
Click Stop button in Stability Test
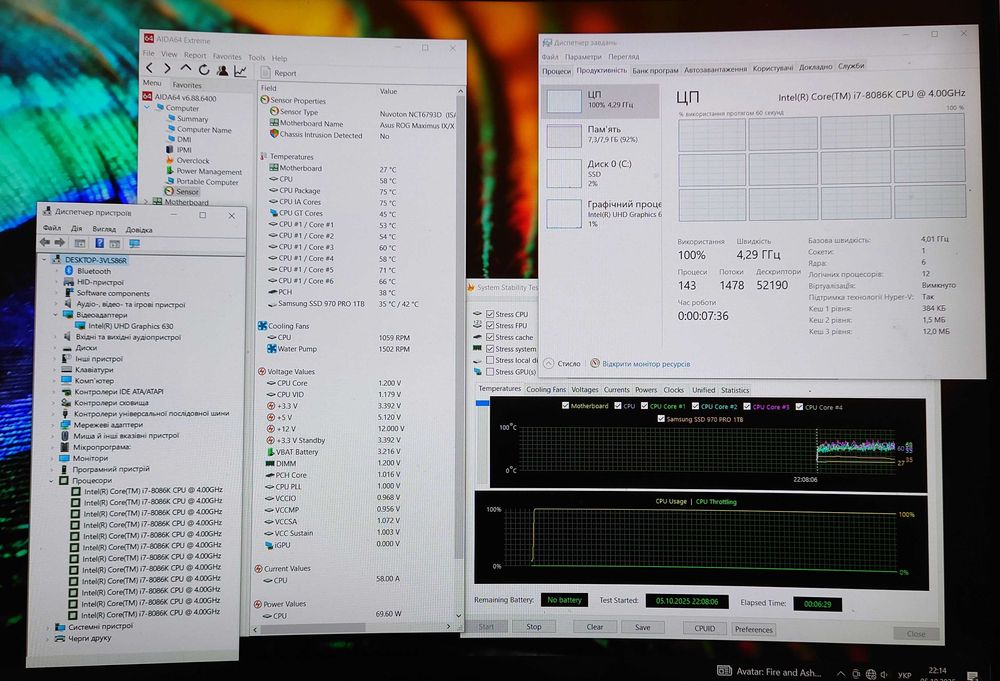(534, 627)
